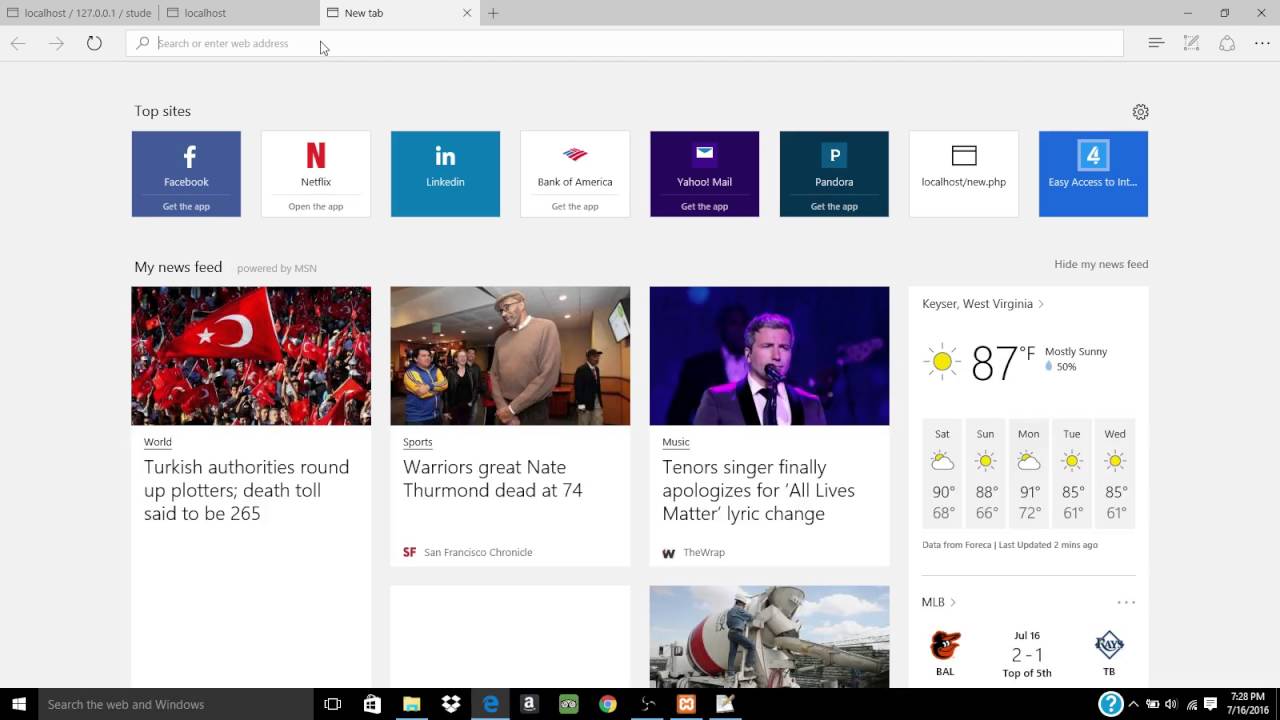Click the address bar search field
Image resolution: width=1280 pixels, height=720 pixels.
[625, 43]
